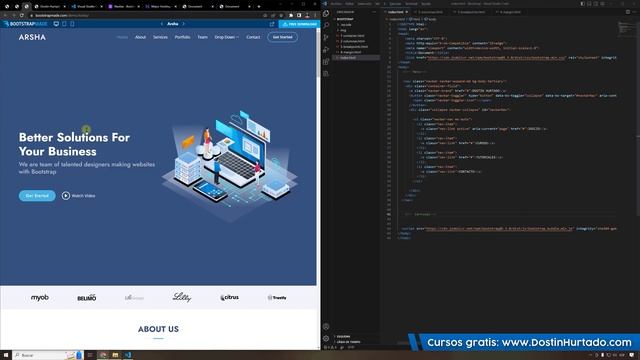The height and width of the screenshot is (360, 640).
Task: Expand the Drop Down nav menu
Action: (227, 37)
